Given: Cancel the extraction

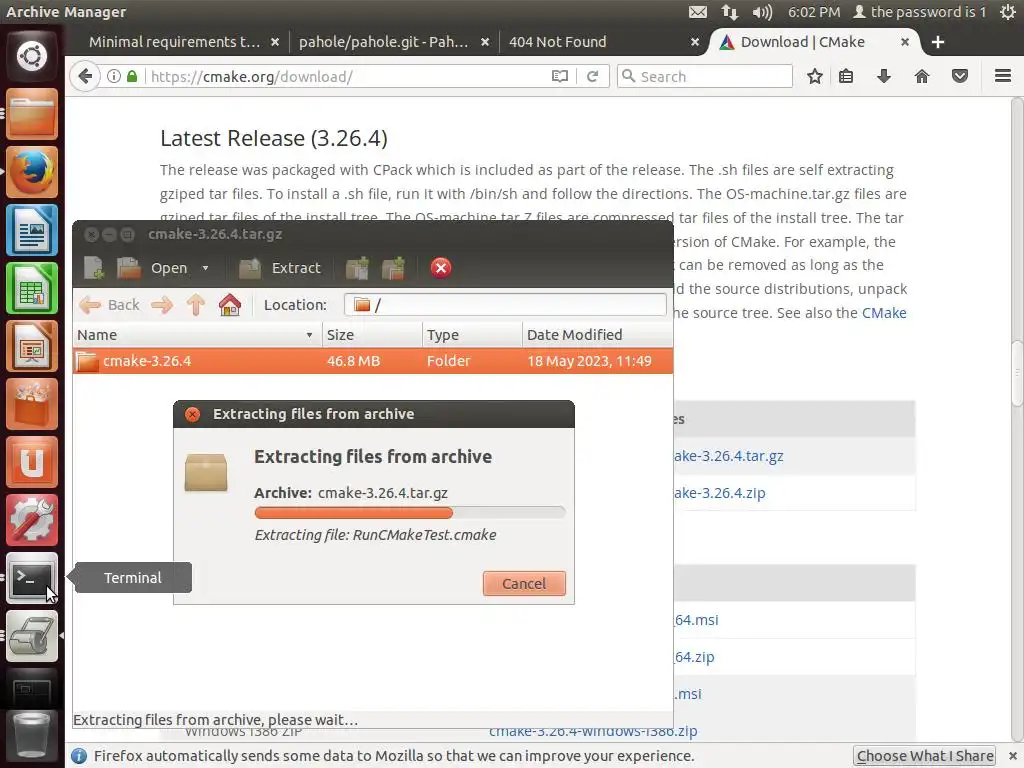Looking at the screenshot, I should click(x=524, y=584).
